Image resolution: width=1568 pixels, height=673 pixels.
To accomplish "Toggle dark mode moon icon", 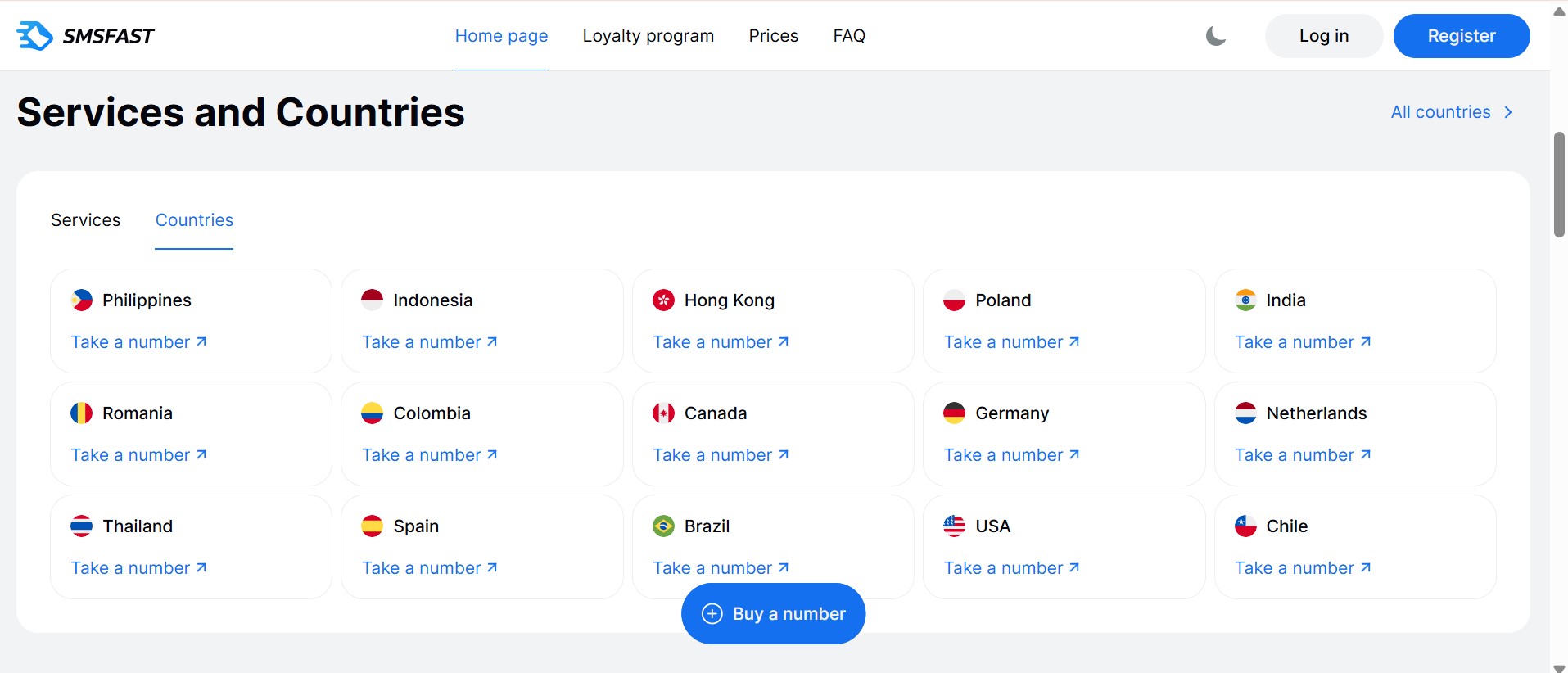I will click(x=1216, y=36).
